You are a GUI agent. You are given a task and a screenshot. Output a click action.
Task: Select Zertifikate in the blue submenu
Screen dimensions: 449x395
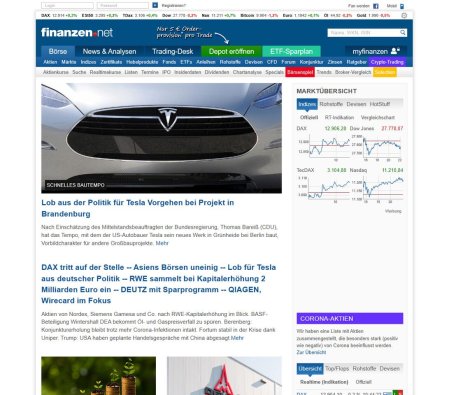click(x=111, y=62)
